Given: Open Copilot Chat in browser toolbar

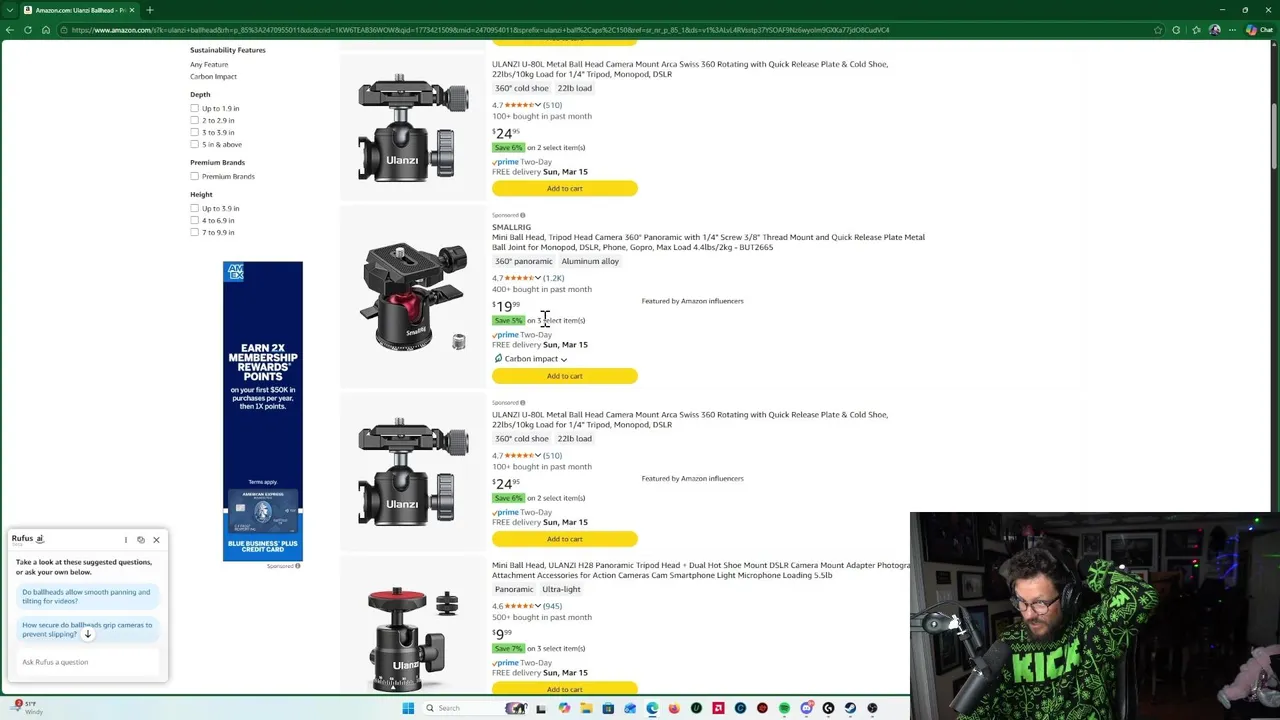Looking at the screenshot, I should click(1258, 30).
